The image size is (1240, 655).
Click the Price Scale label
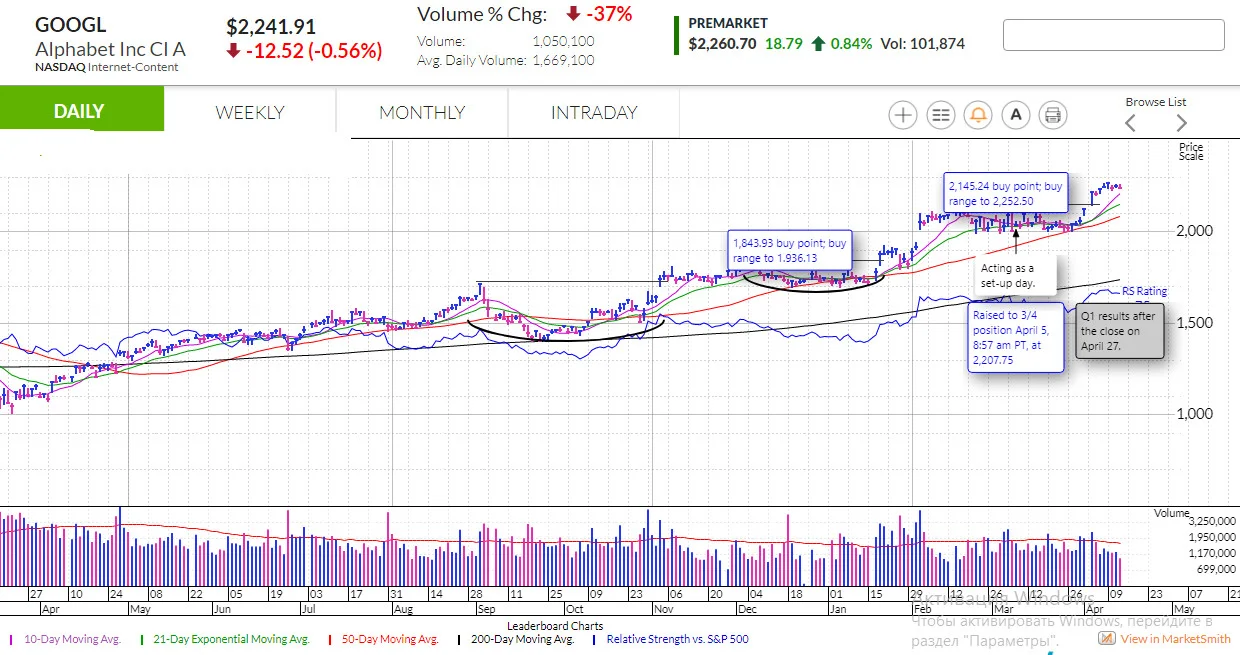click(x=1191, y=152)
